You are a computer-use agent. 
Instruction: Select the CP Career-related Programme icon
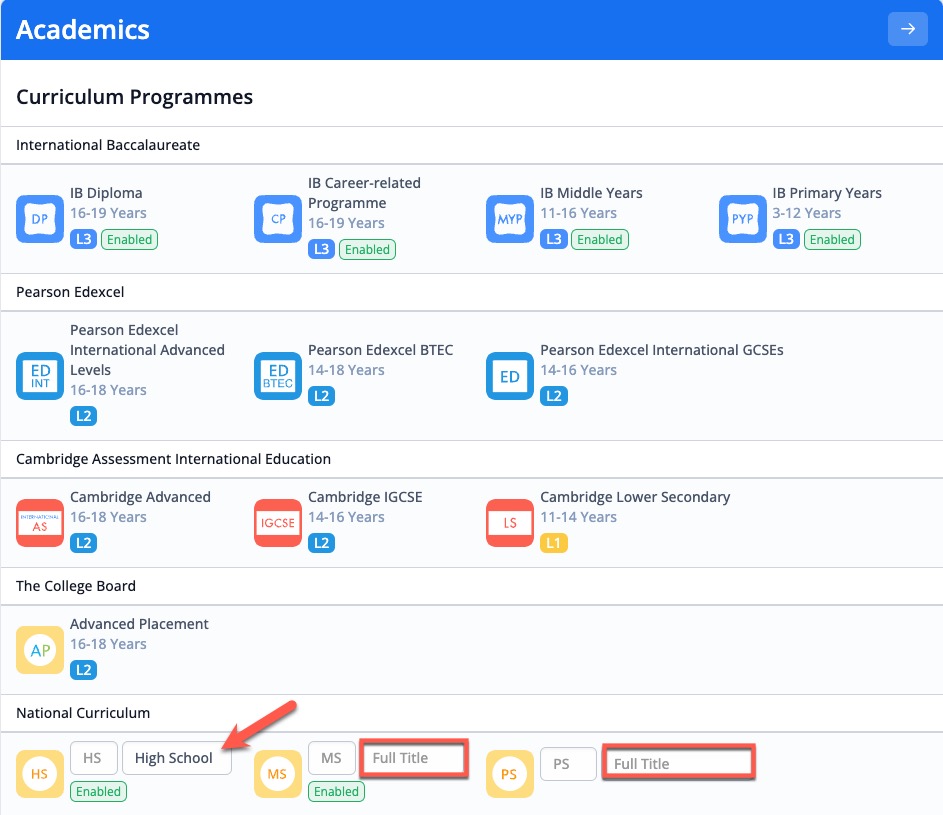click(x=278, y=219)
